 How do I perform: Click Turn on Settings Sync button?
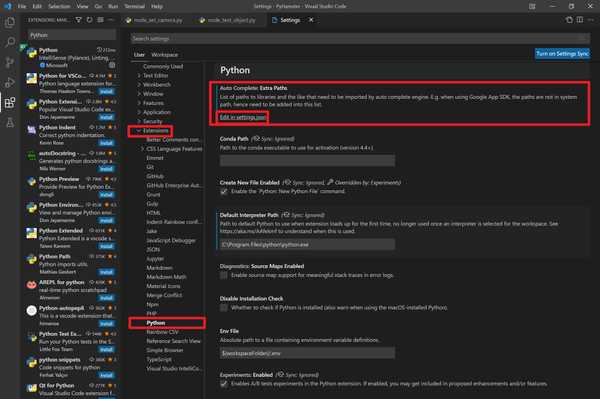(x=562, y=54)
